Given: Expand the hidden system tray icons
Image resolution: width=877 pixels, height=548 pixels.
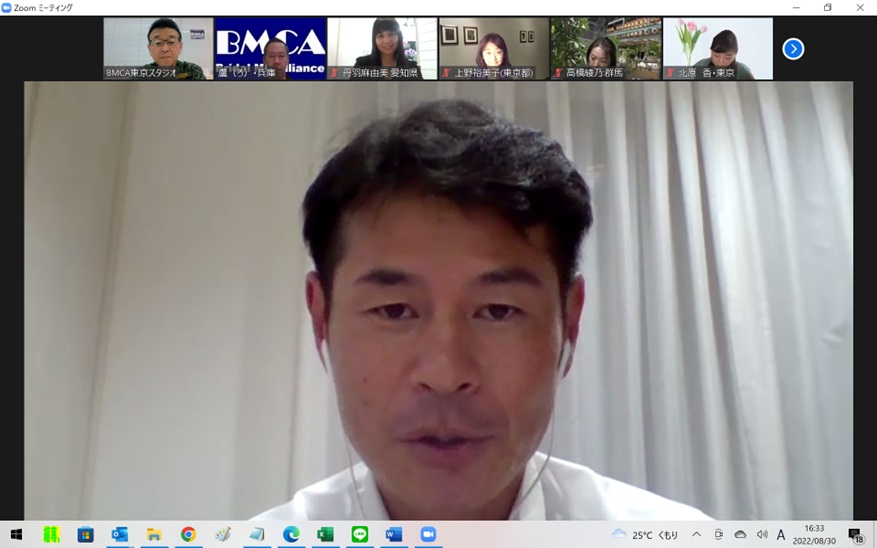Looking at the screenshot, I should coord(696,535).
